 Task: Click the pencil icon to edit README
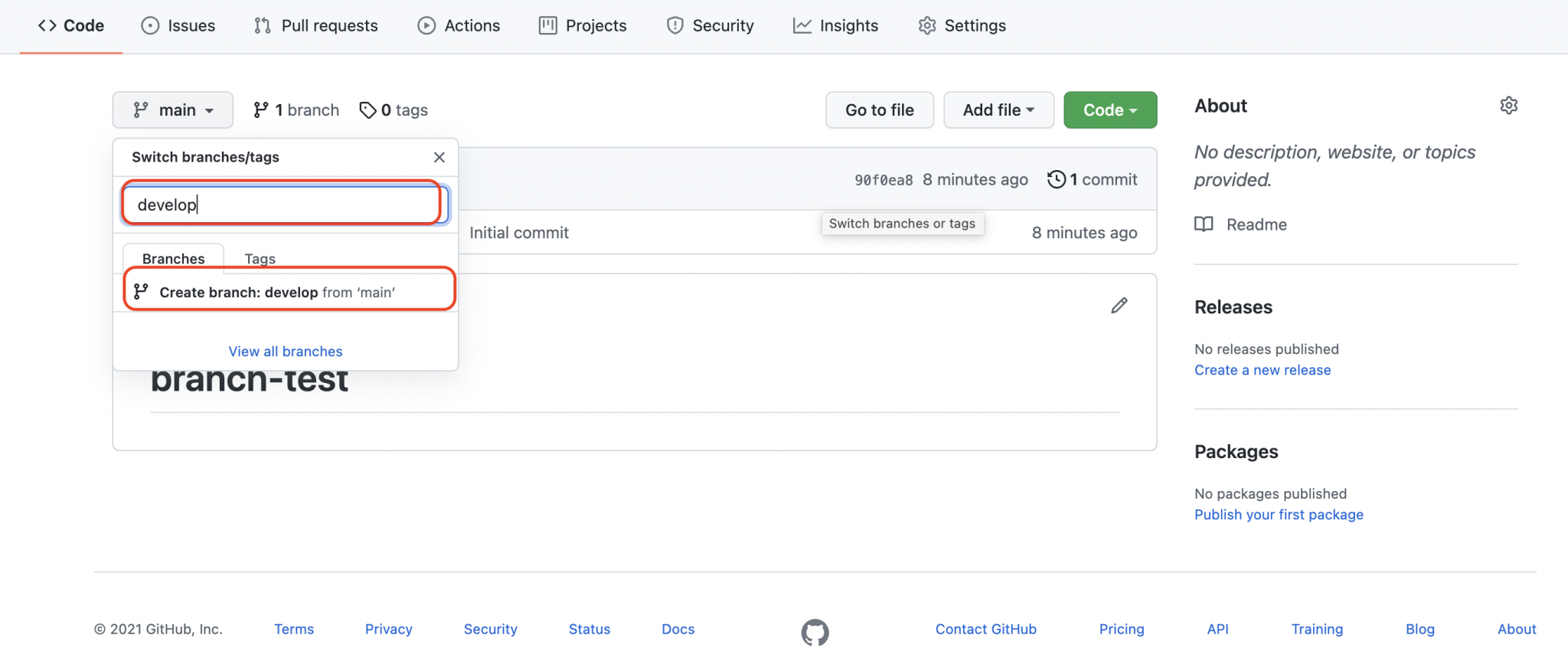tap(1119, 306)
